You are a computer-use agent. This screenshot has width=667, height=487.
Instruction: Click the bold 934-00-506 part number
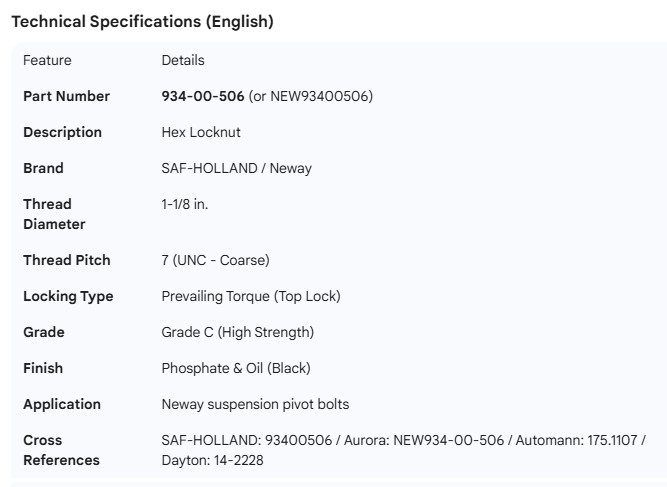coord(203,96)
